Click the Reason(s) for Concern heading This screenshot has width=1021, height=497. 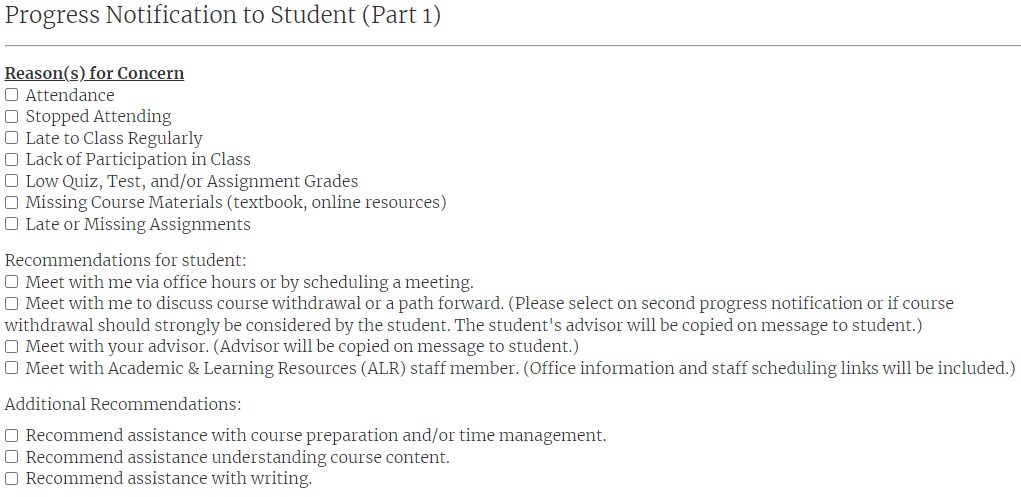[94, 73]
